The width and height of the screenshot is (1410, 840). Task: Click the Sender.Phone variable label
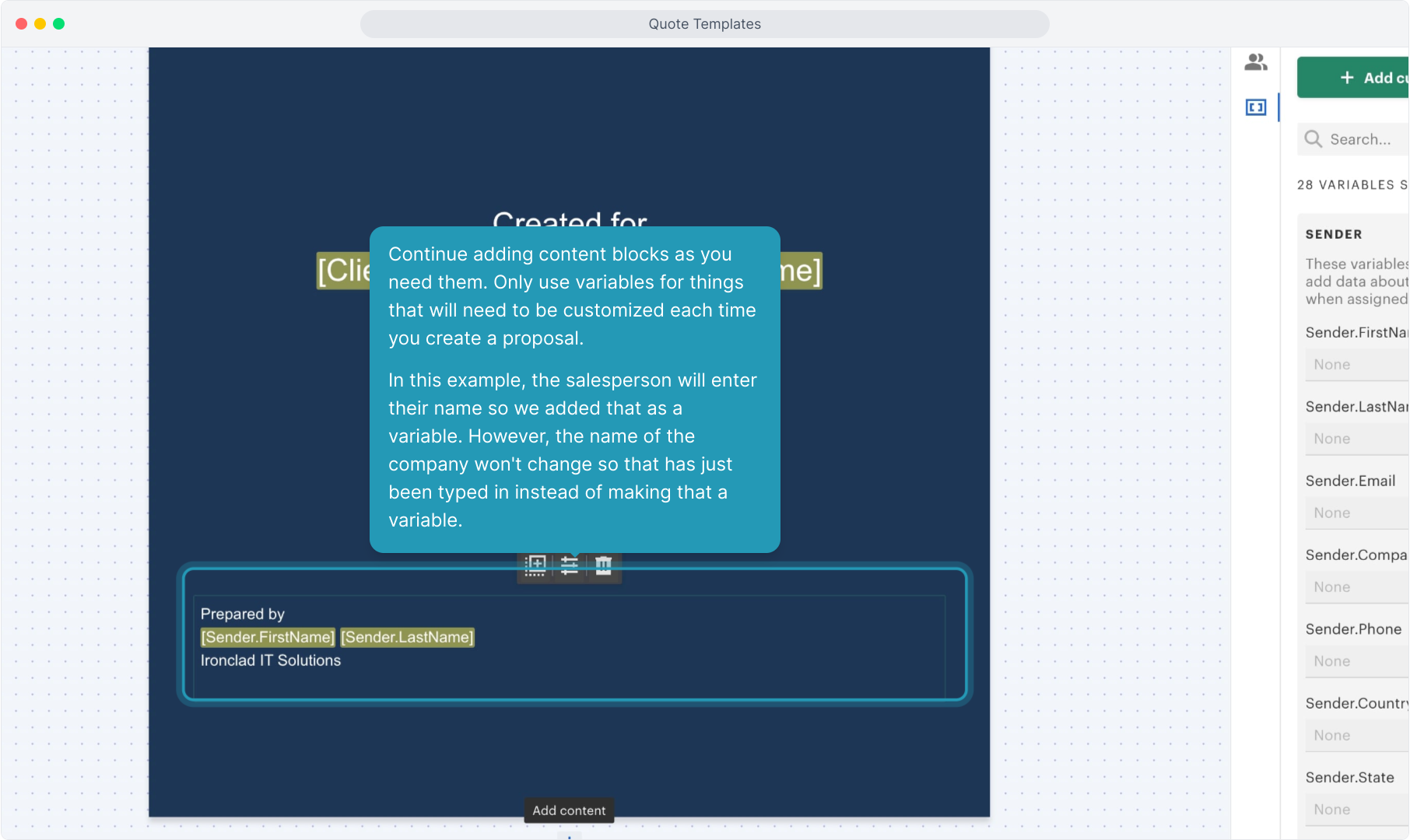click(1353, 629)
